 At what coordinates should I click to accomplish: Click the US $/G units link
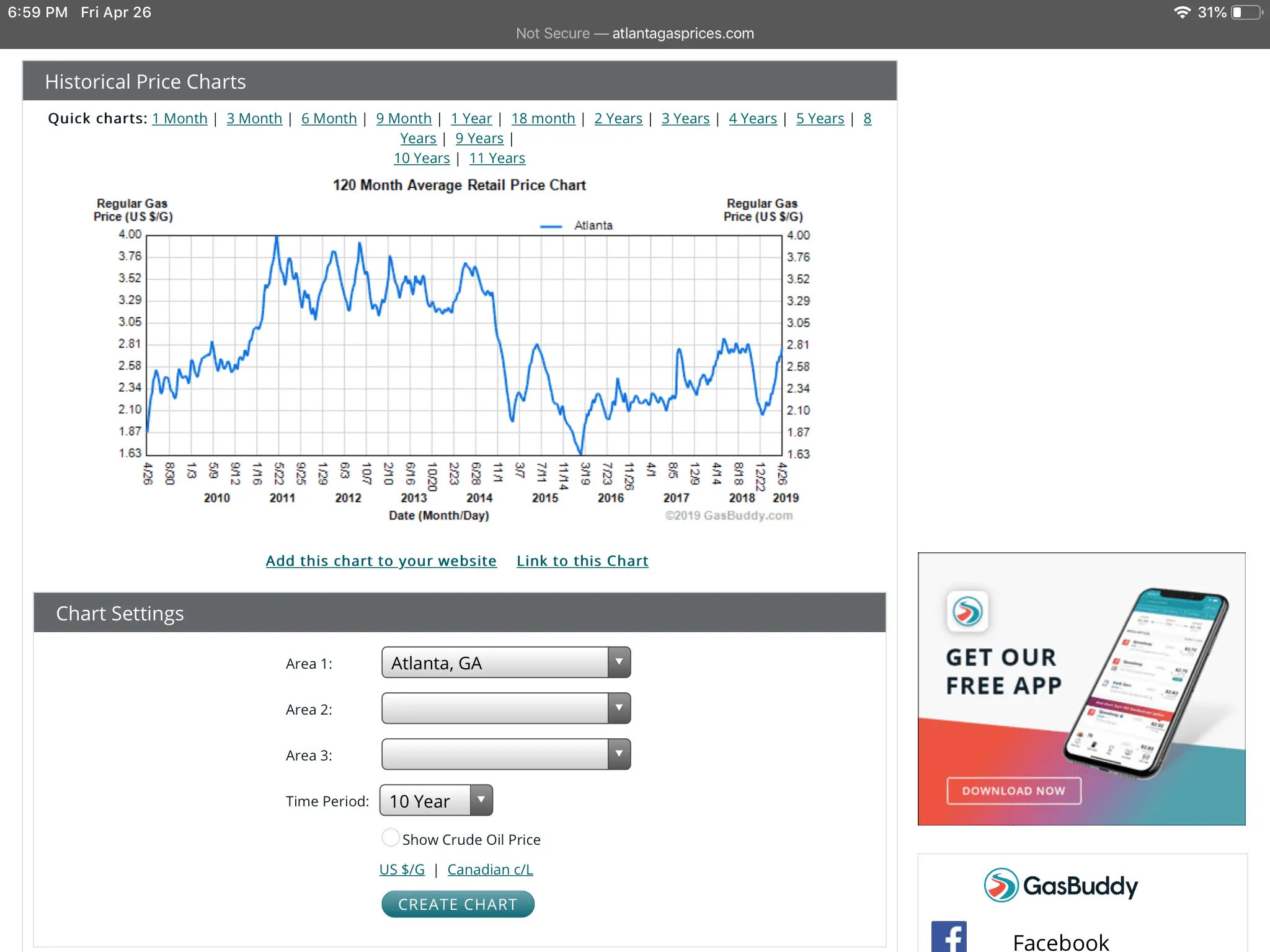401,869
